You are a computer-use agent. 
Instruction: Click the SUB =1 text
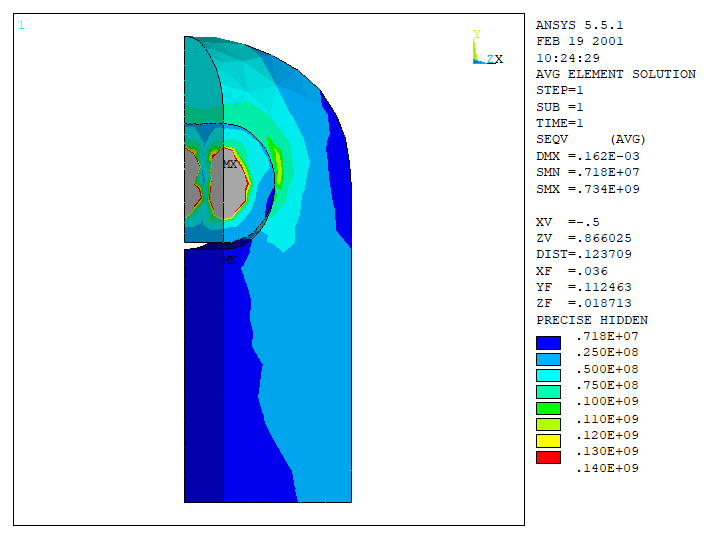click(560, 107)
